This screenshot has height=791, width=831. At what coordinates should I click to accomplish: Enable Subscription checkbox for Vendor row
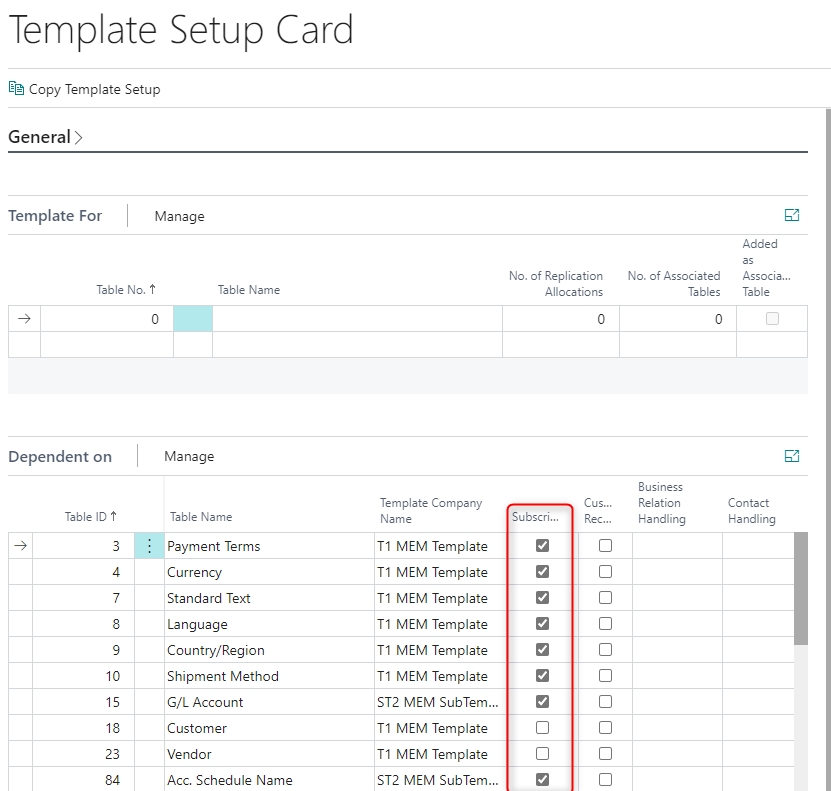pos(542,754)
